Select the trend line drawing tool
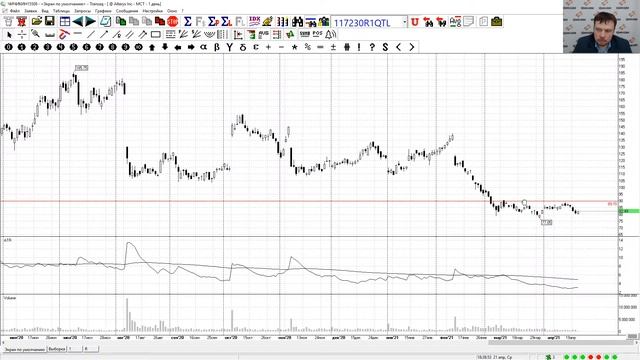640x360 pixels. tap(91, 35)
